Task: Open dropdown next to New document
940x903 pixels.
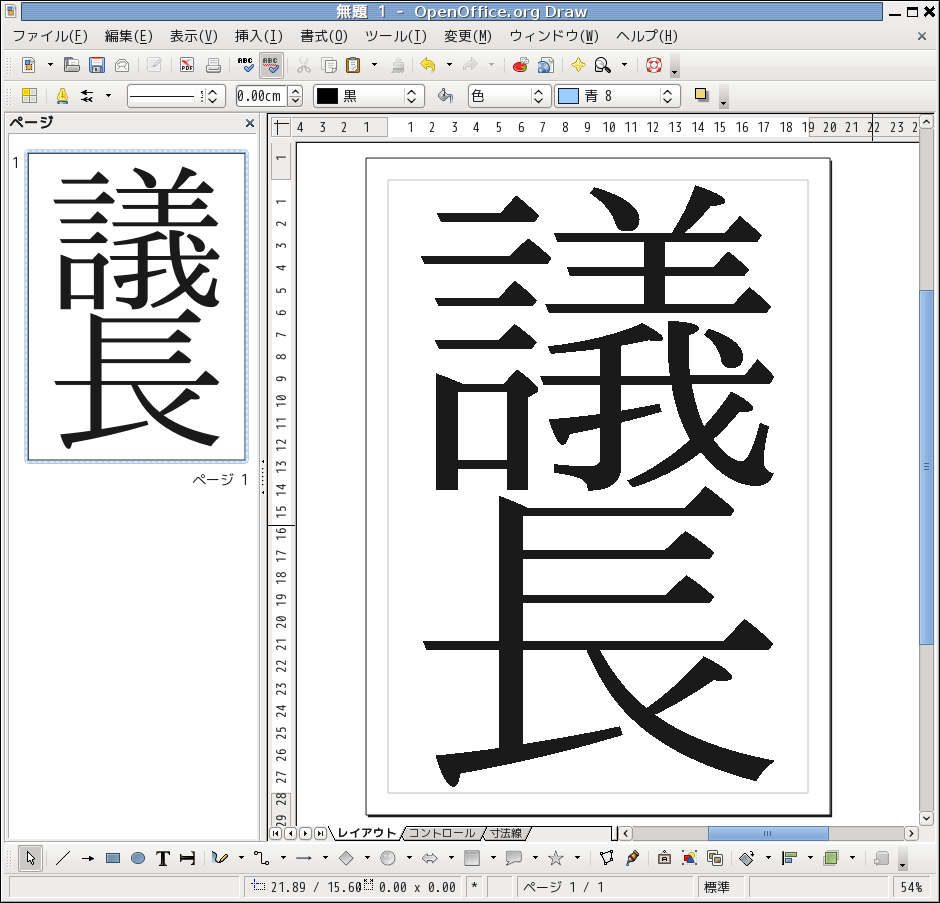Action: click(50, 65)
